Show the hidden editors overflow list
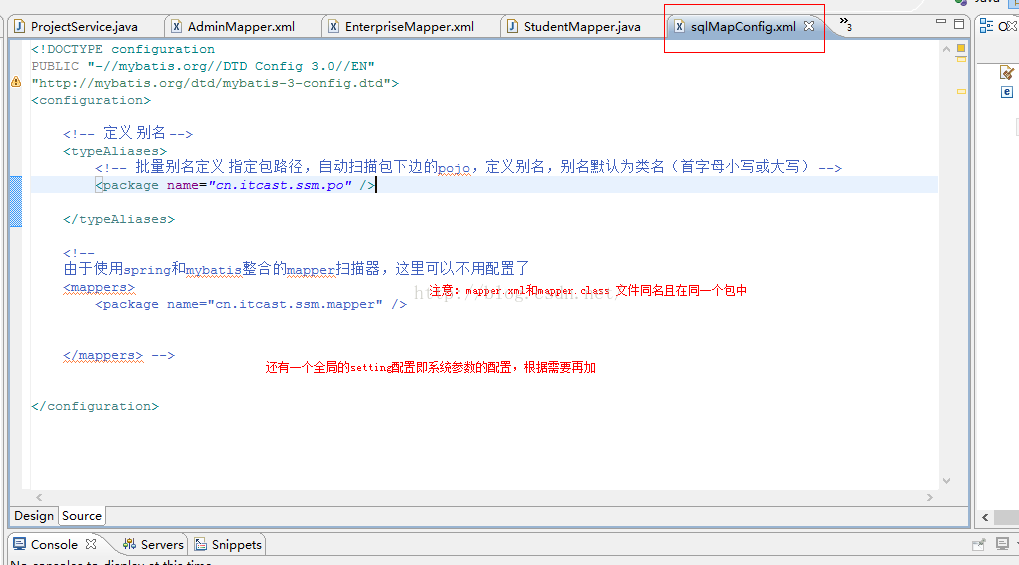Viewport: 1019px width, 565px height. point(845,24)
